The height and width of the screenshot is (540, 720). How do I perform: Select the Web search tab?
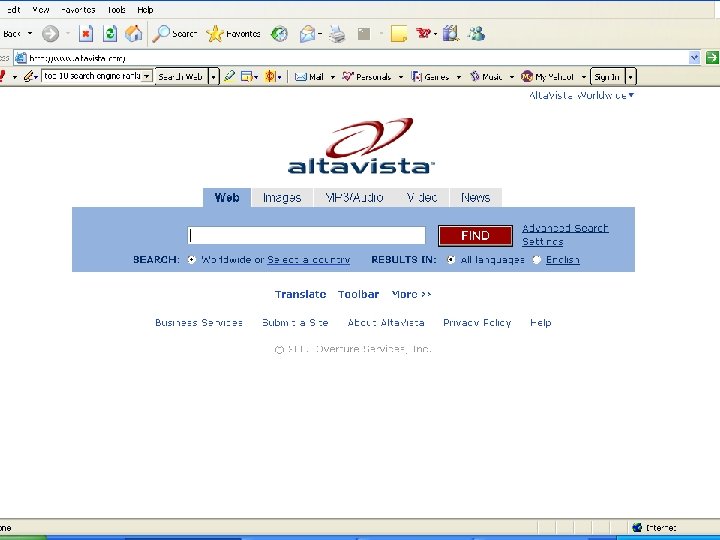pyautogui.click(x=227, y=197)
